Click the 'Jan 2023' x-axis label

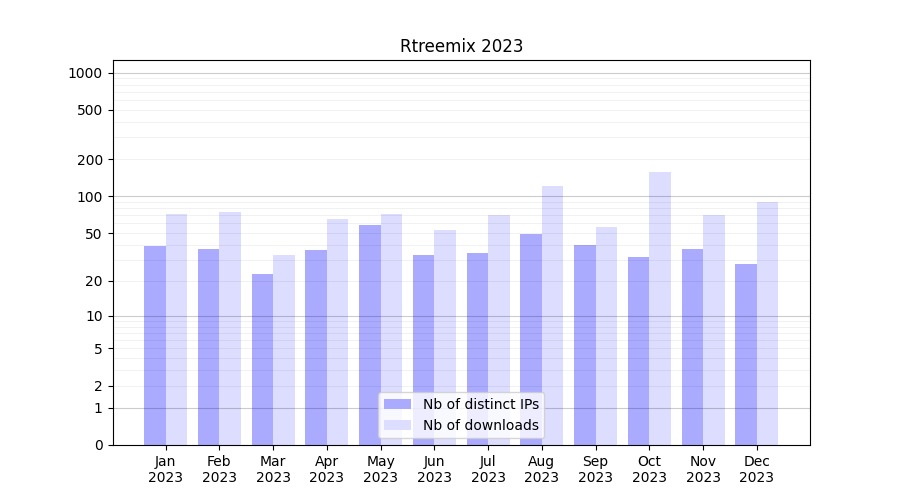[166, 469]
